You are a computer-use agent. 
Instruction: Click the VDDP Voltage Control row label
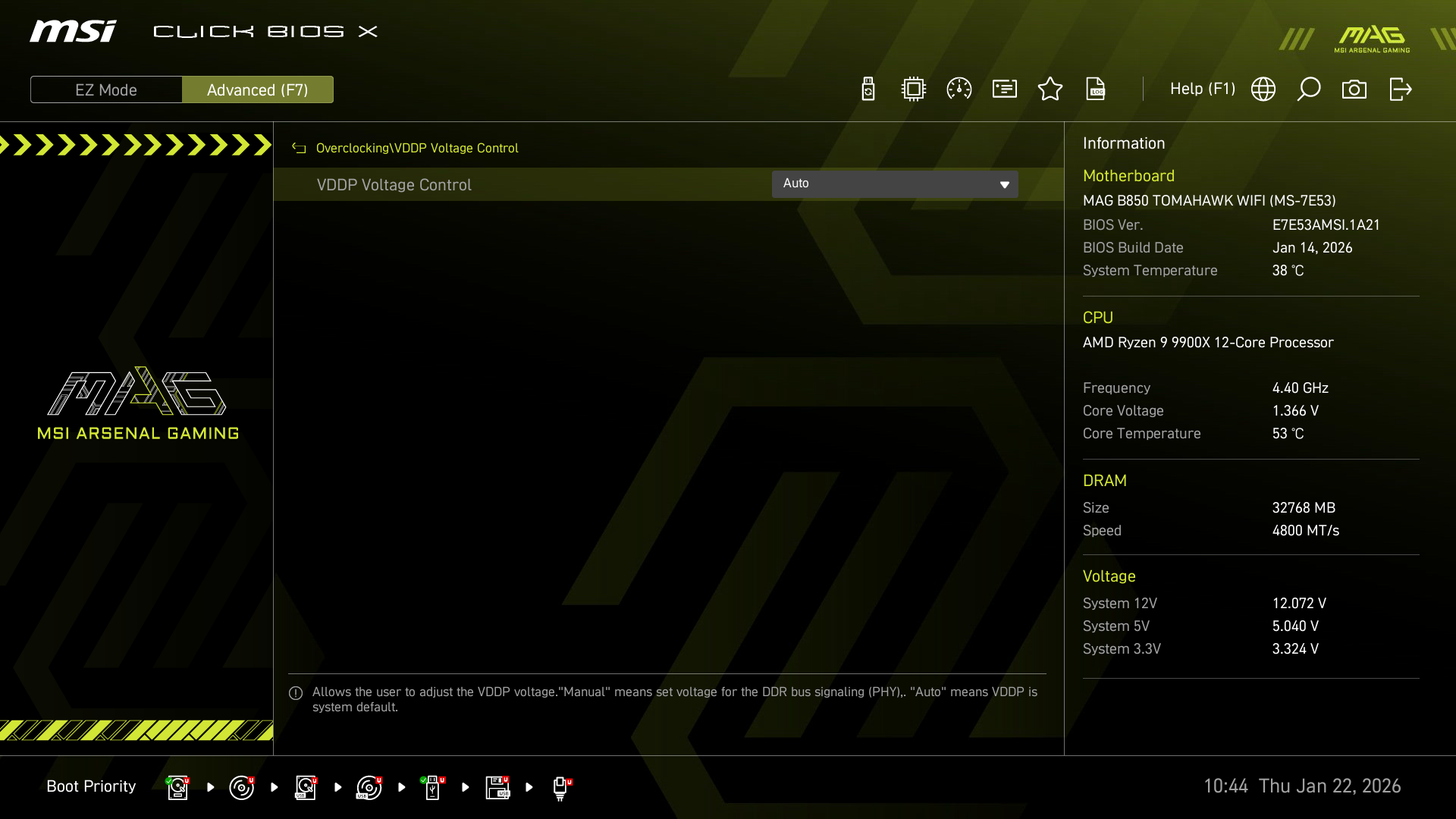click(x=394, y=185)
